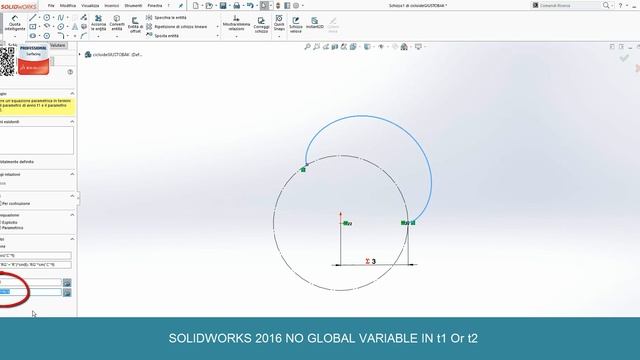Click the Rebuild traffic light icon
This screenshot has width=640, height=360.
(278, 6)
